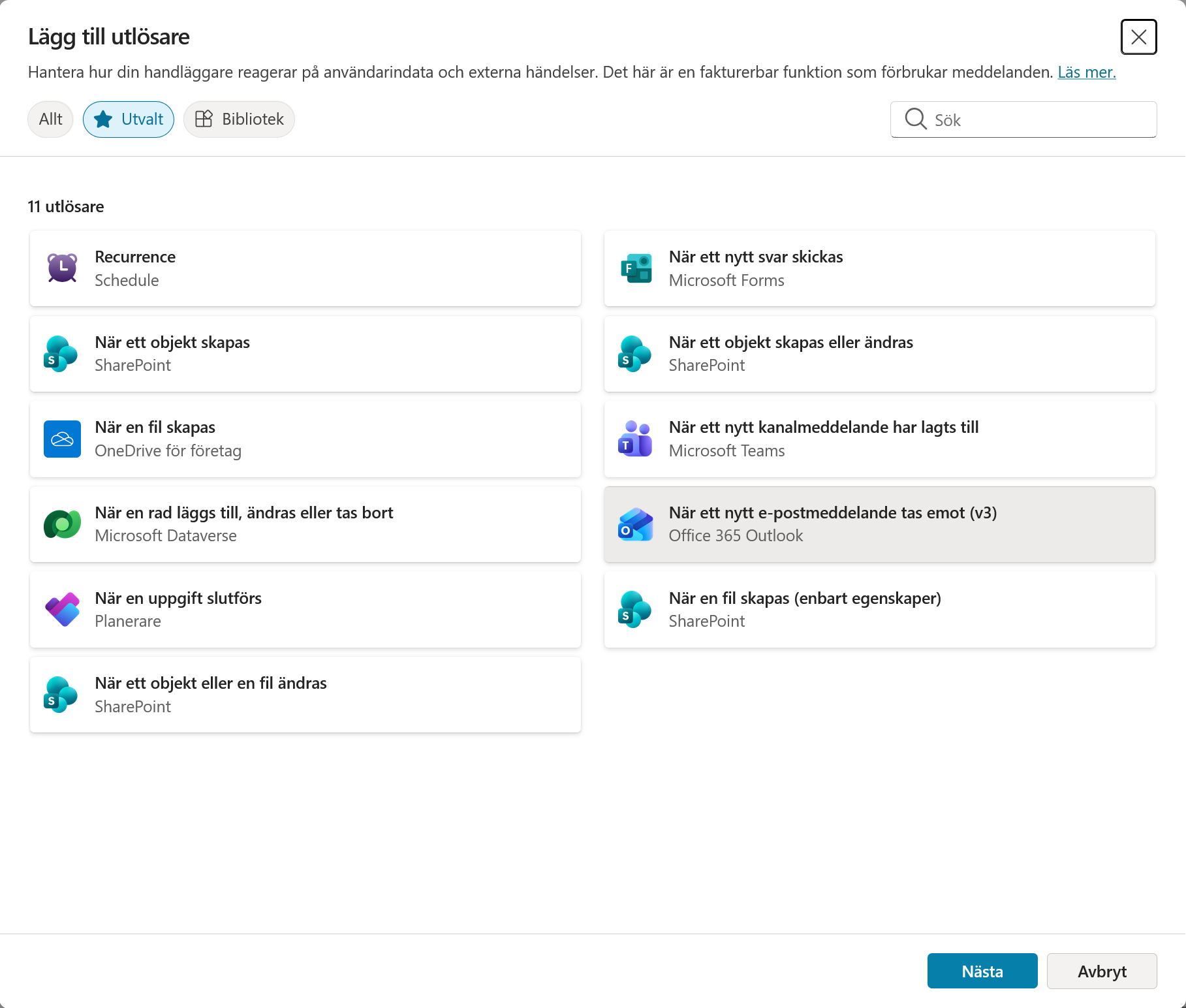Viewport: 1186px width, 1008px height.
Task: Open the Bibliotek filter tab
Action: click(x=239, y=119)
